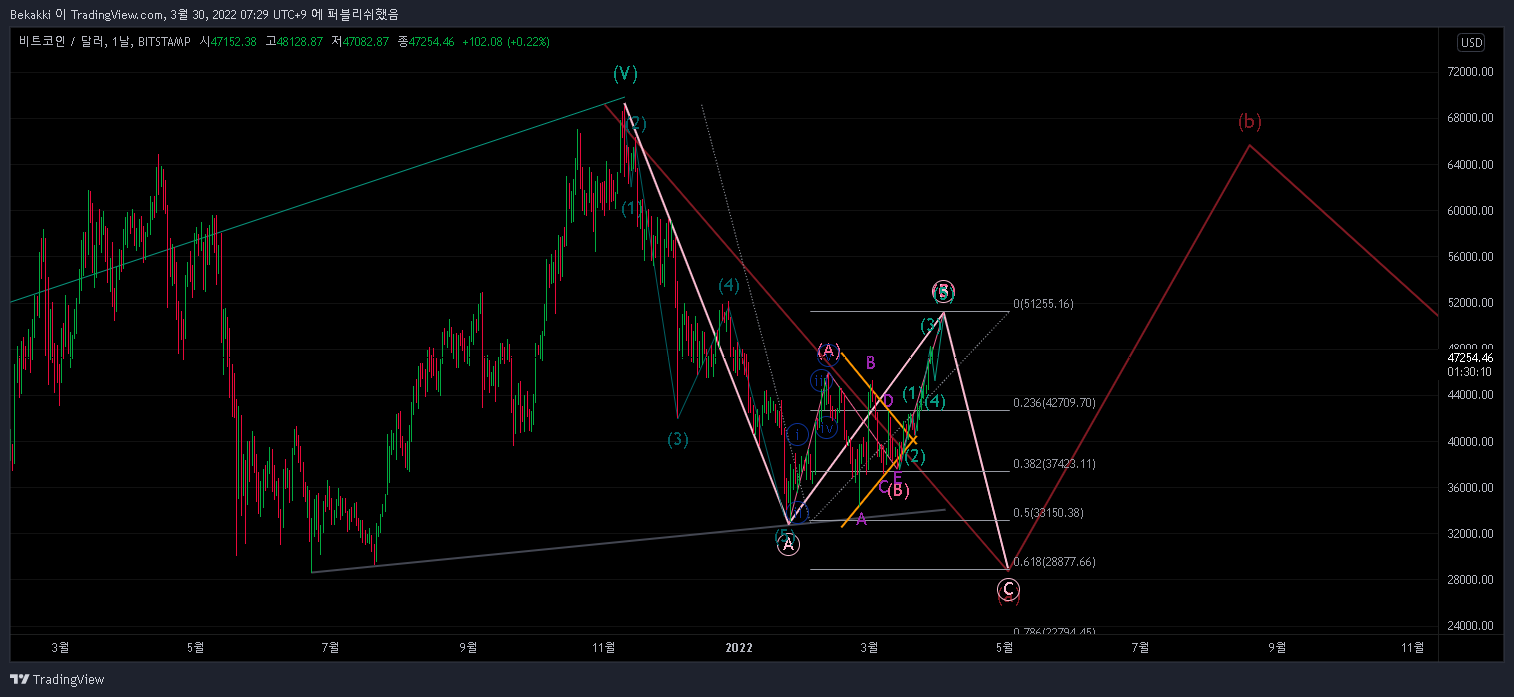Select the Fibonacci 0.618(28877.66) level label
The height and width of the screenshot is (697, 1514).
click(1054, 562)
